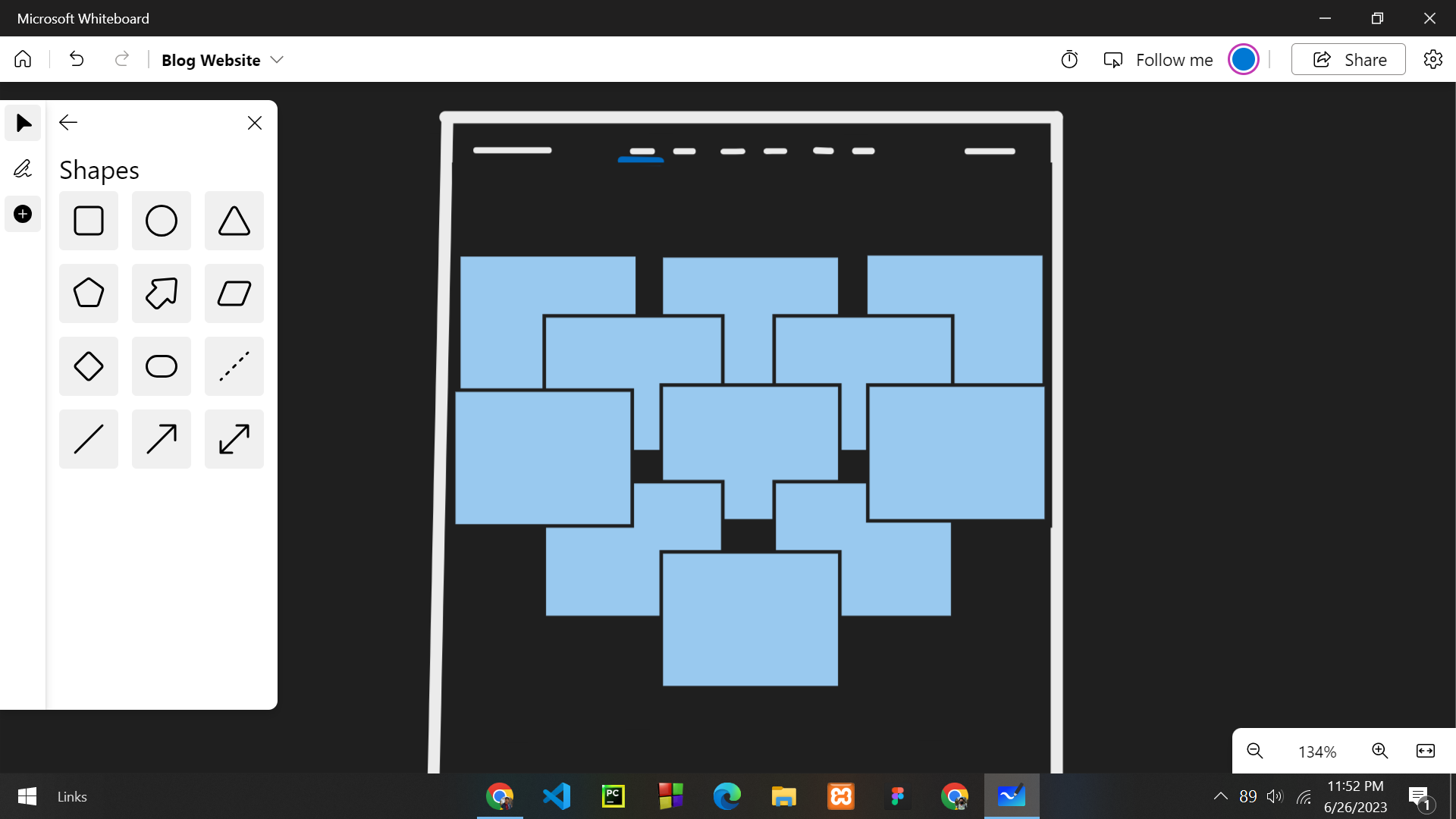The height and width of the screenshot is (819, 1456).
Task: Select the pen/ink drawing tool
Action: point(22,170)
